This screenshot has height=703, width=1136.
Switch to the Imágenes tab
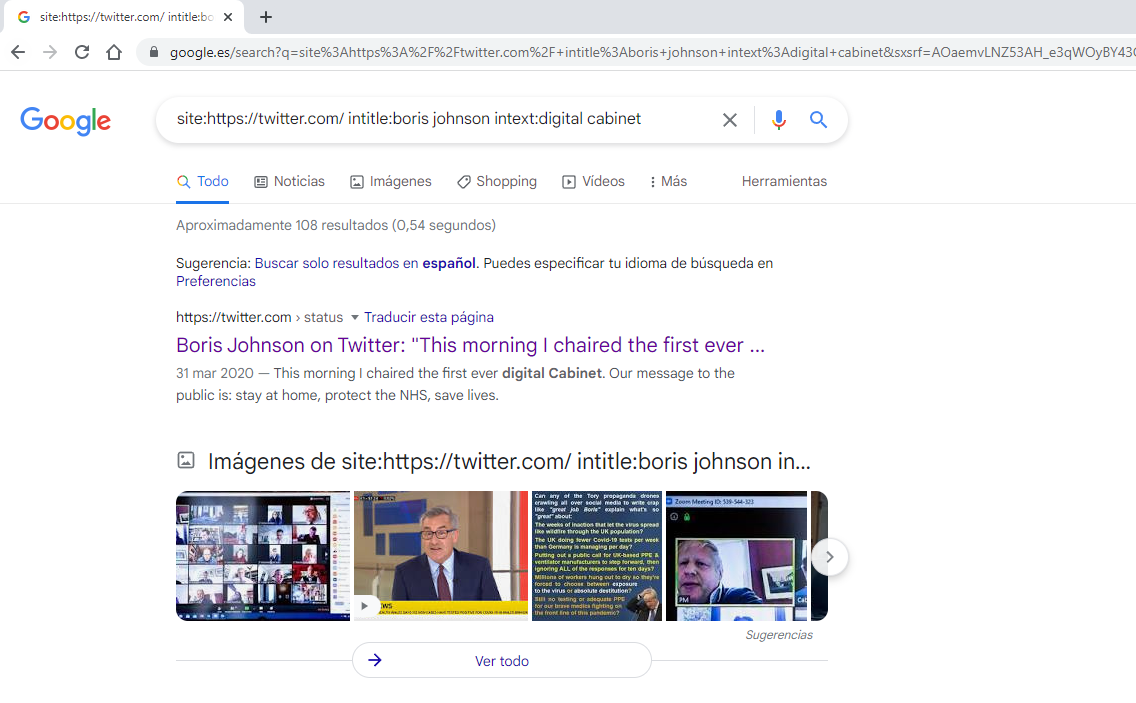coord(390,182)
